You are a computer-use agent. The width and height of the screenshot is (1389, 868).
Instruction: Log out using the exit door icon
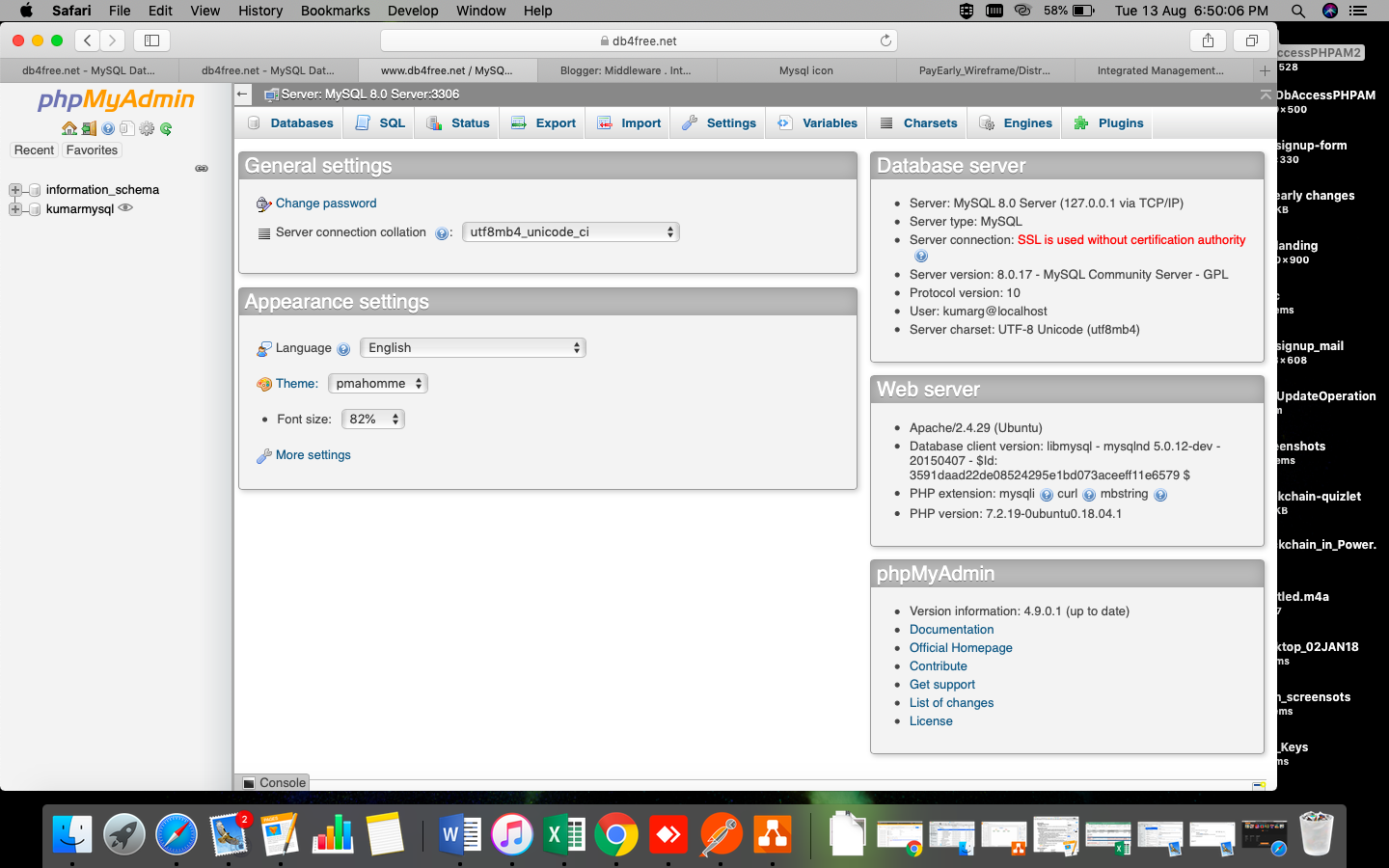89,128
